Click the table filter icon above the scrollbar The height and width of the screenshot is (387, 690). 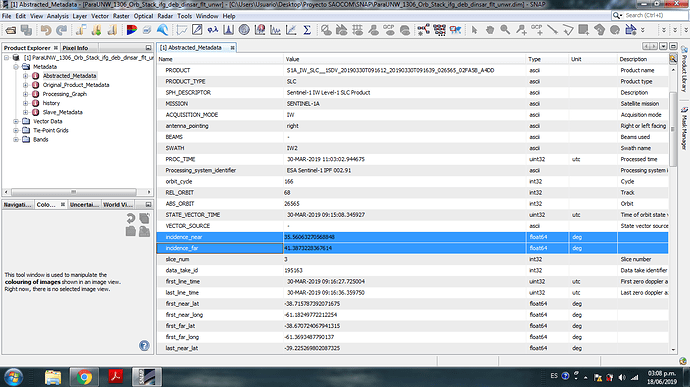[673, 59]
